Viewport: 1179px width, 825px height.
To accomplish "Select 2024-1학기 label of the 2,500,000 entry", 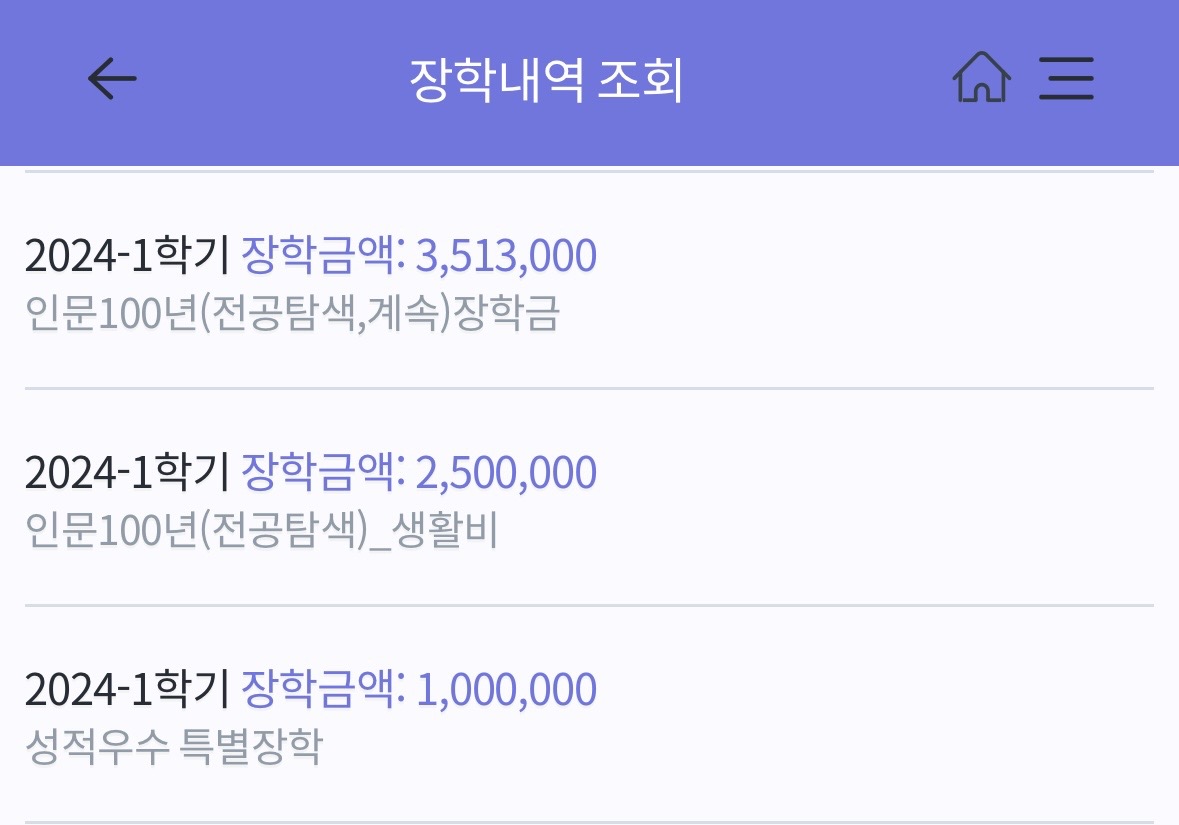I will [128, 473].
